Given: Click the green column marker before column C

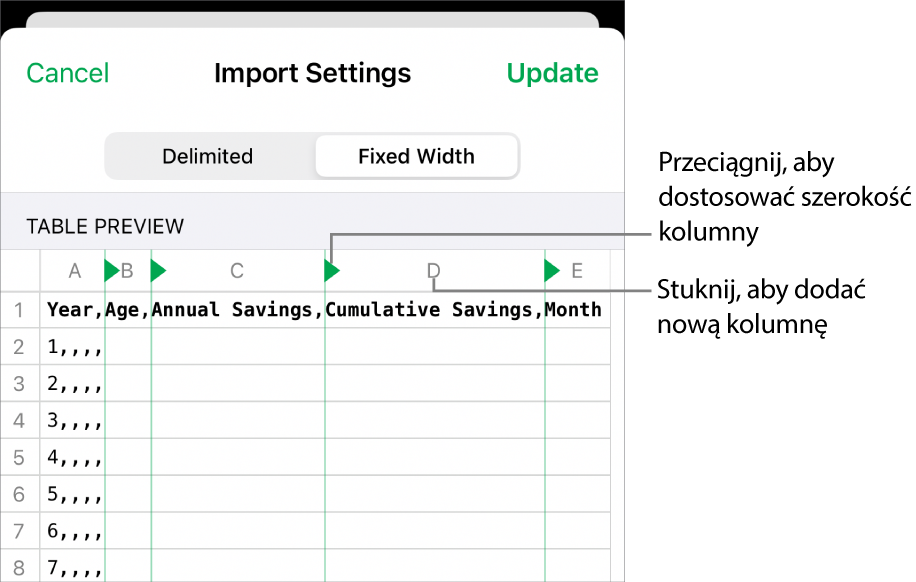Looking at the screenshot, I should coord(157,270).
